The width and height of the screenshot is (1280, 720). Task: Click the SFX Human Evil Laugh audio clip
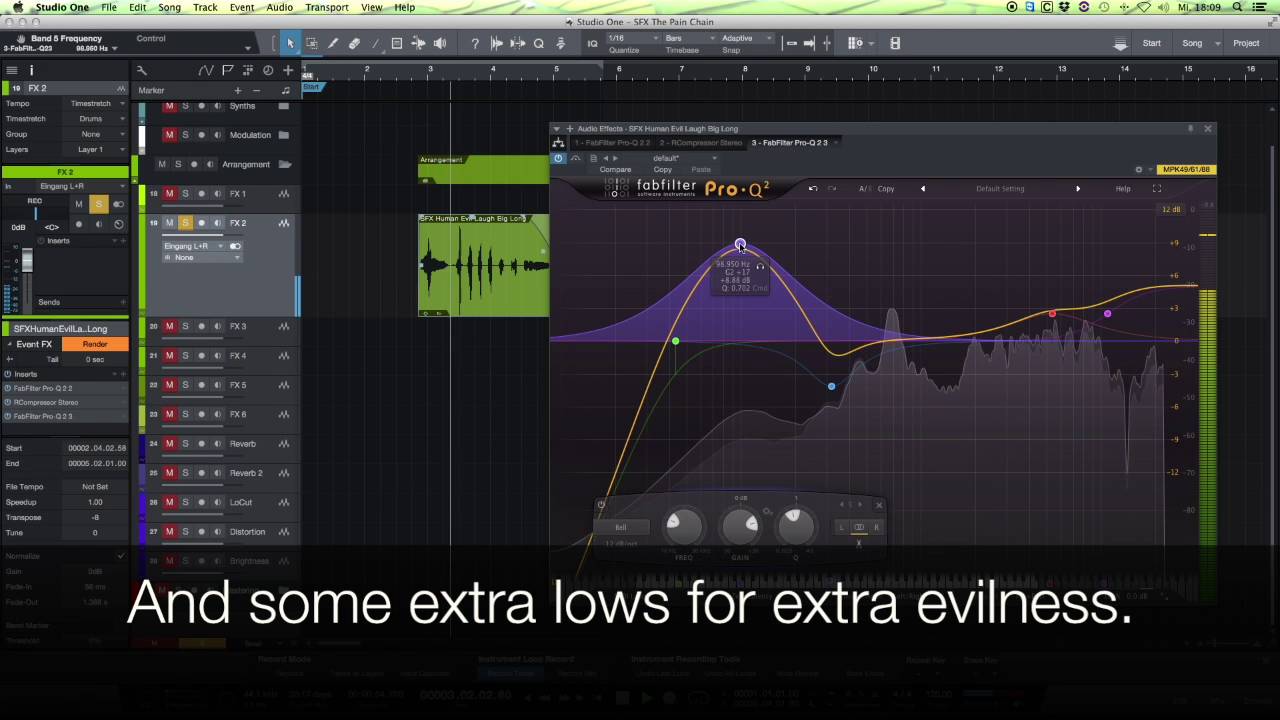[x=483, y=265]
